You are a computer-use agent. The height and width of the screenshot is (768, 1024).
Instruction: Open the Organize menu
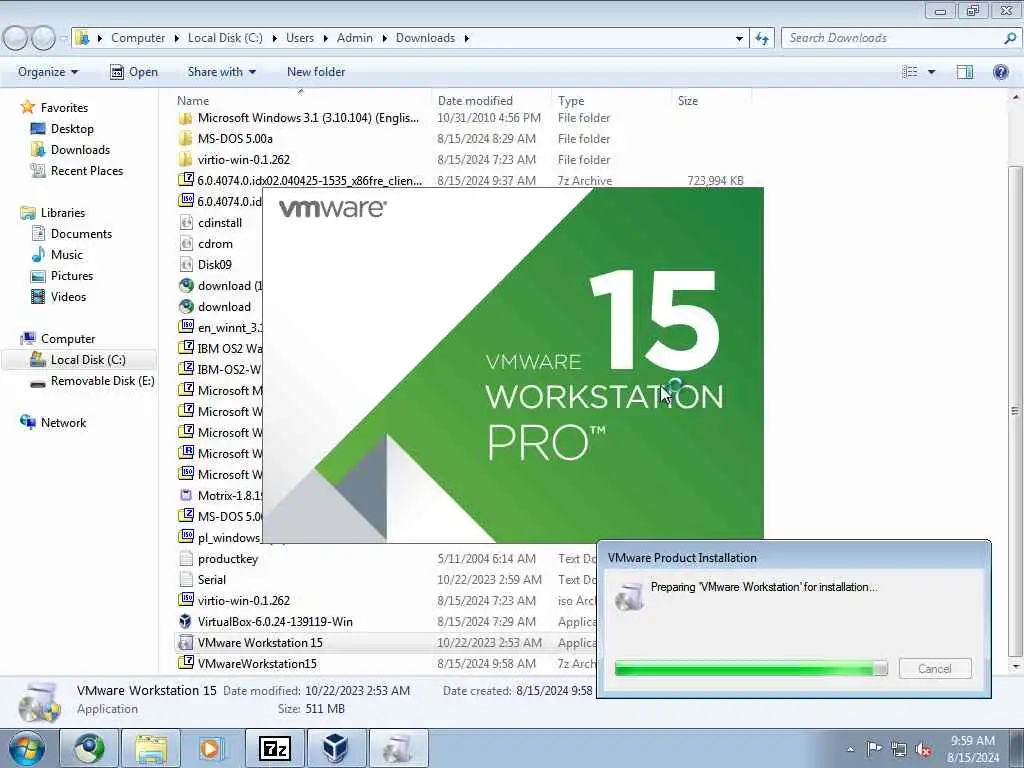48,72
